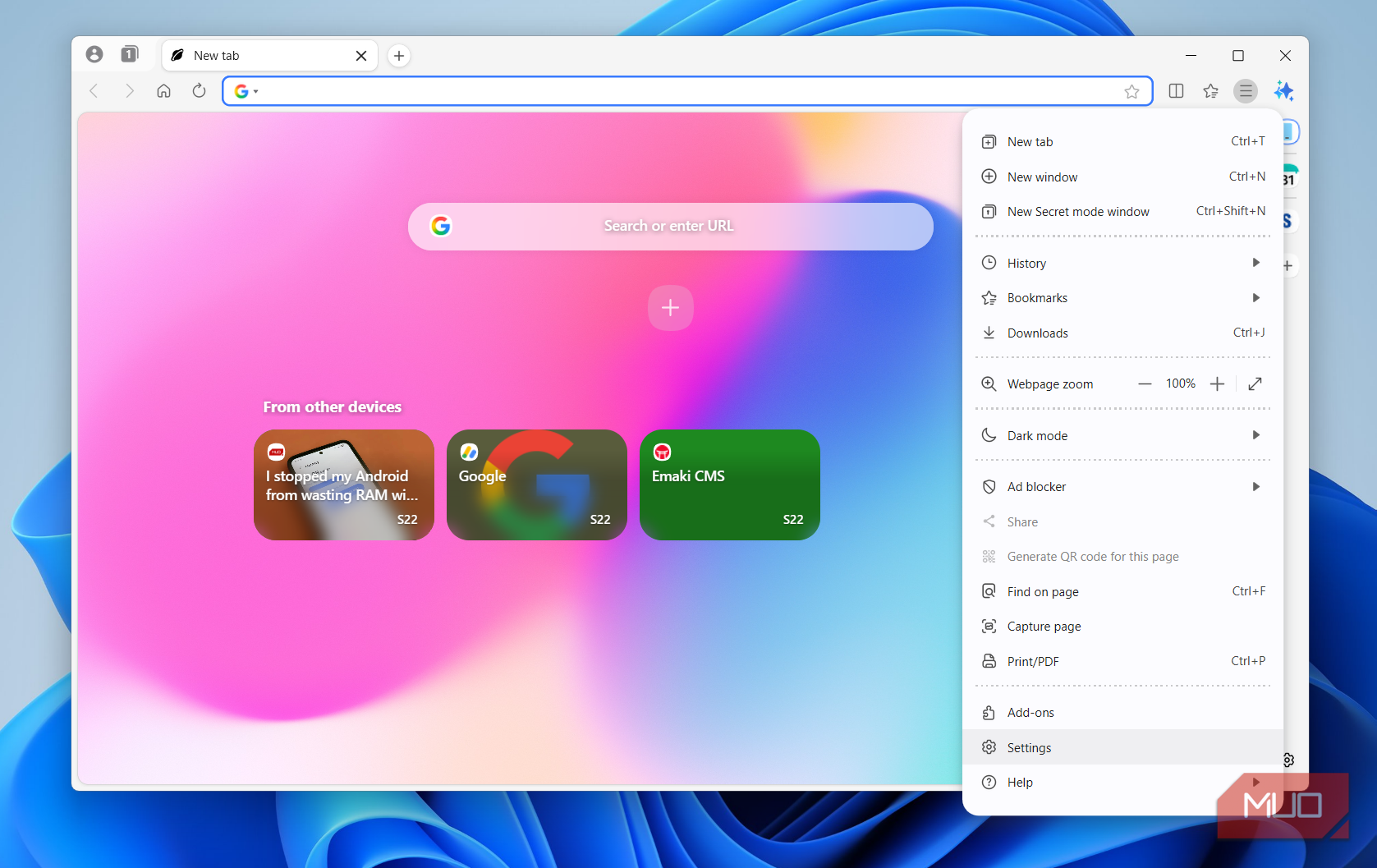This screenshot has width=1377, height=868.
Task: Click the sidebar add plus icon
Action: coord(1288,266)
